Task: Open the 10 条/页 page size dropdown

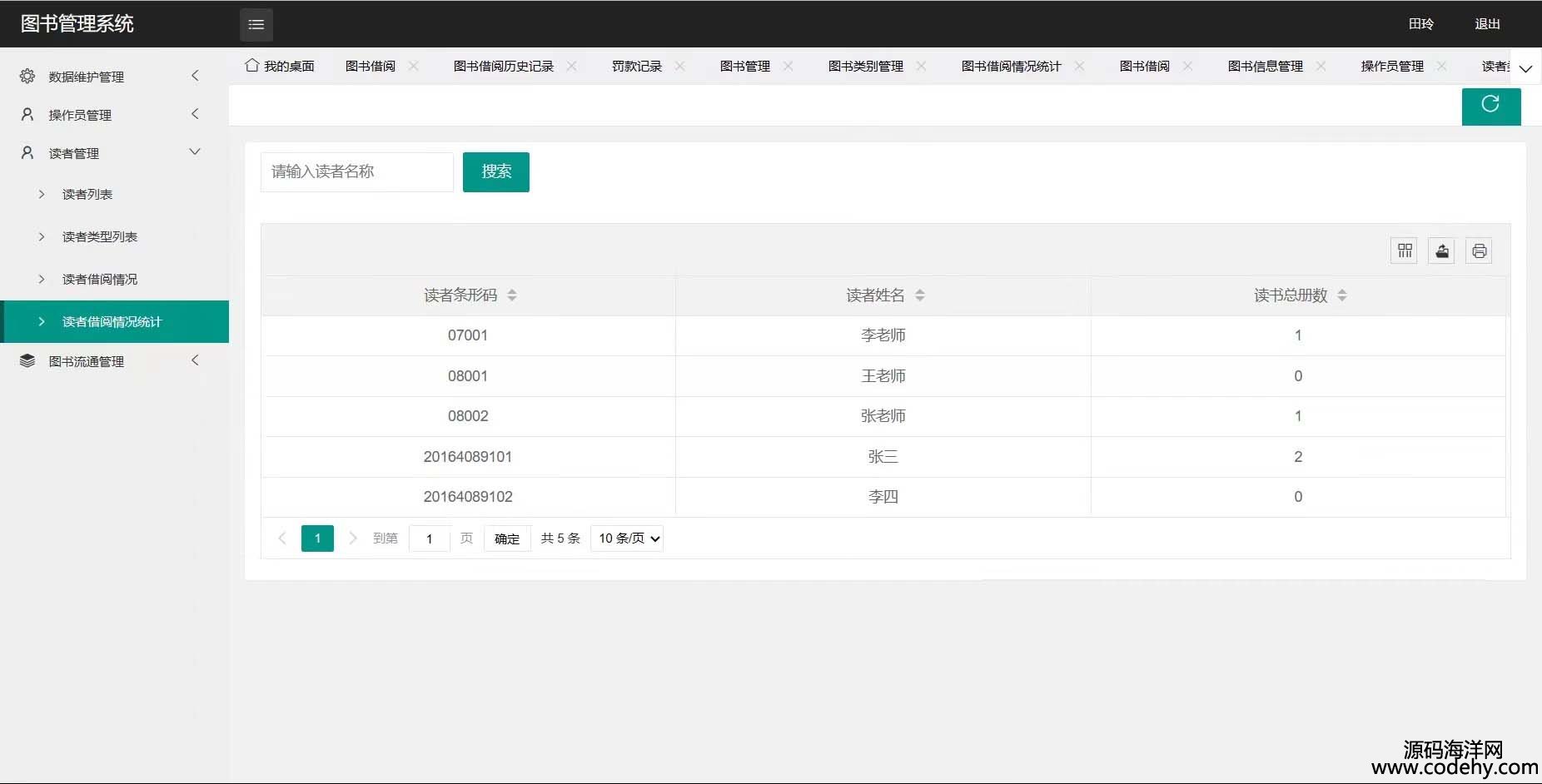Action: coord(627,538)
